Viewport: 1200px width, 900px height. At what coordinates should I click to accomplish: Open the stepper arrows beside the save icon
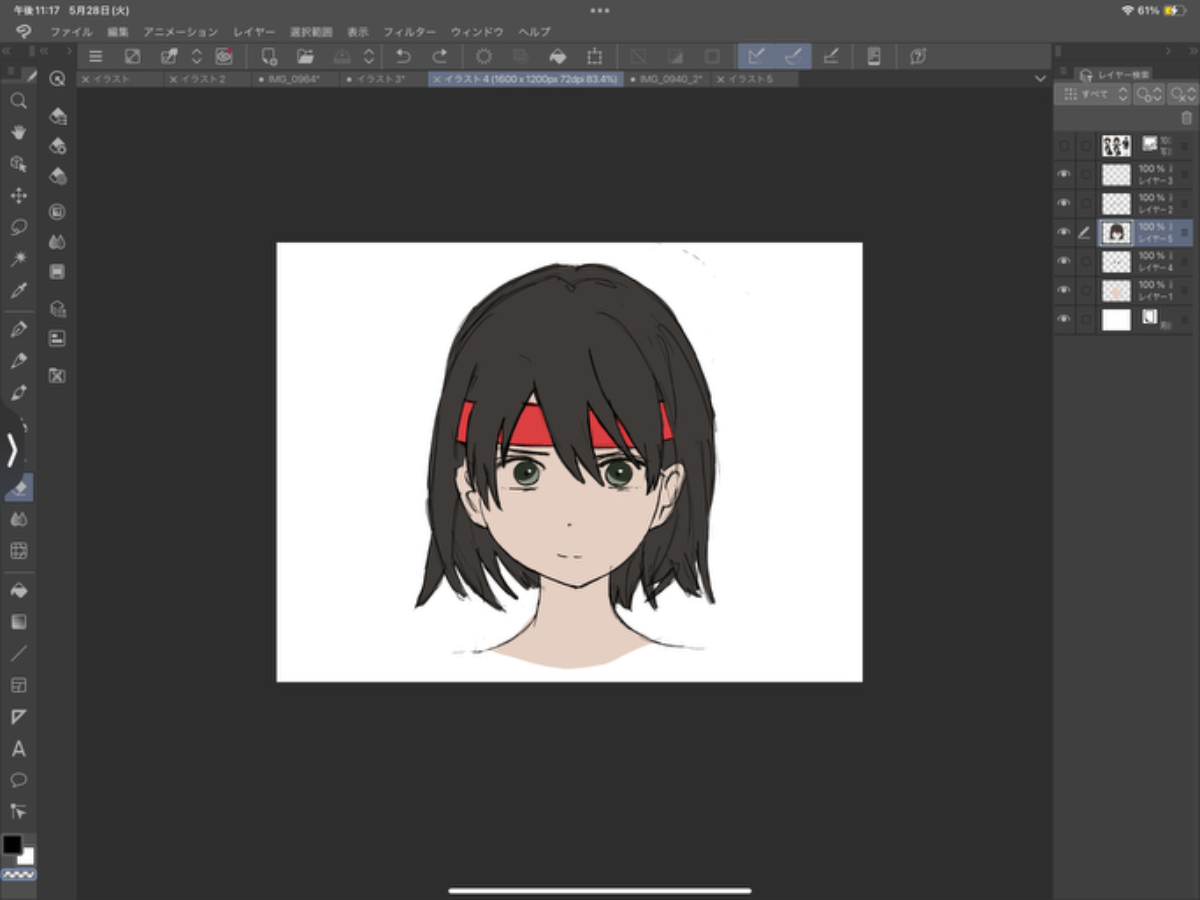369,57
